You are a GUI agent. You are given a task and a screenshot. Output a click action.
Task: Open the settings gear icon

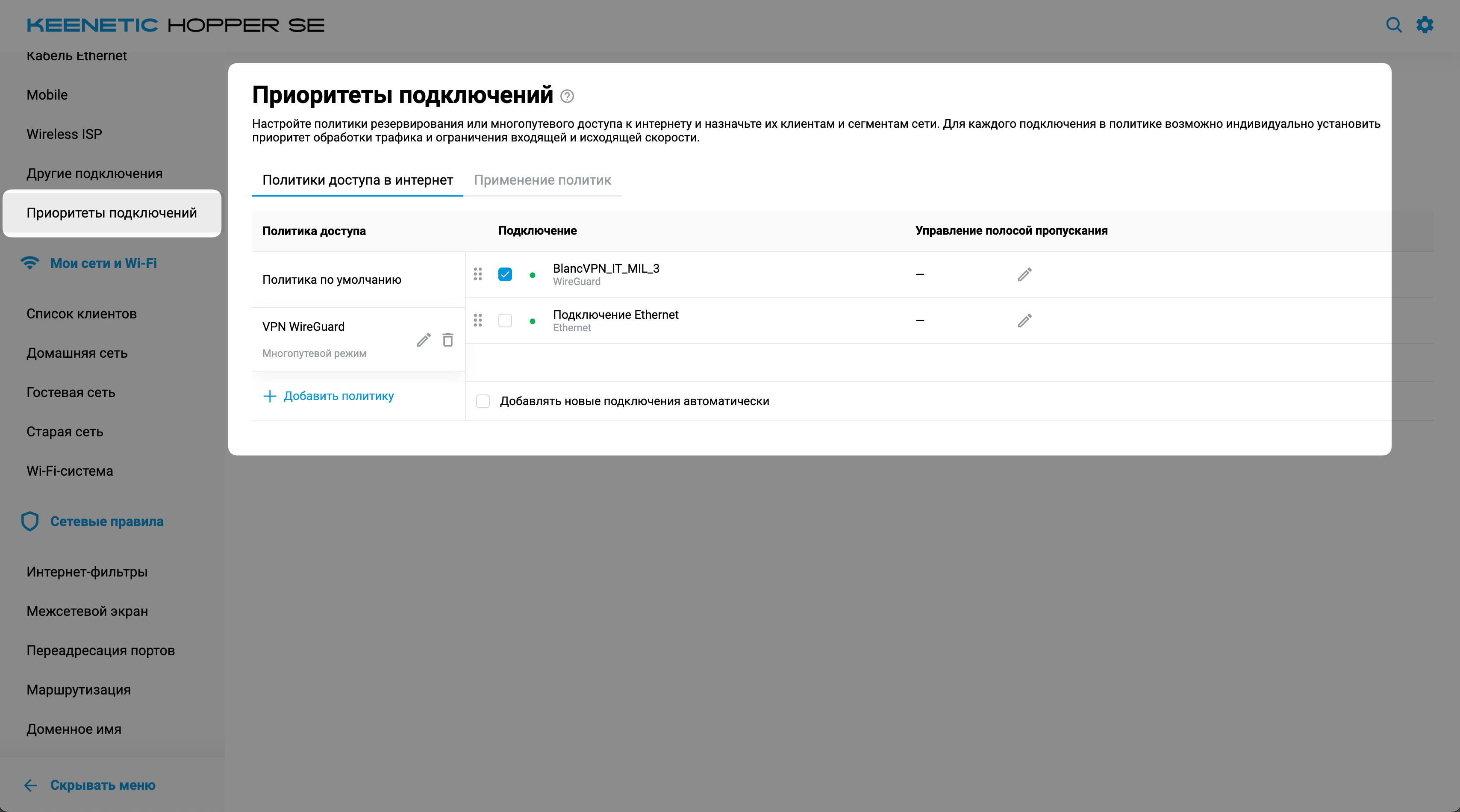coord(1425,25)
